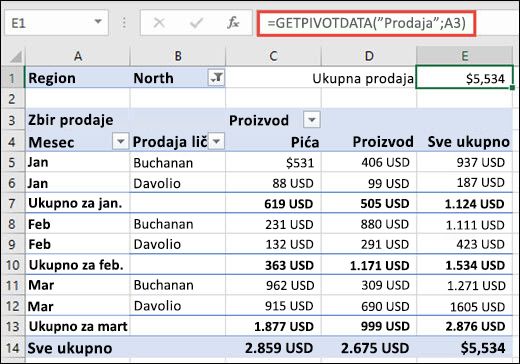Click the Select All corner triangle

click(16, 57)
